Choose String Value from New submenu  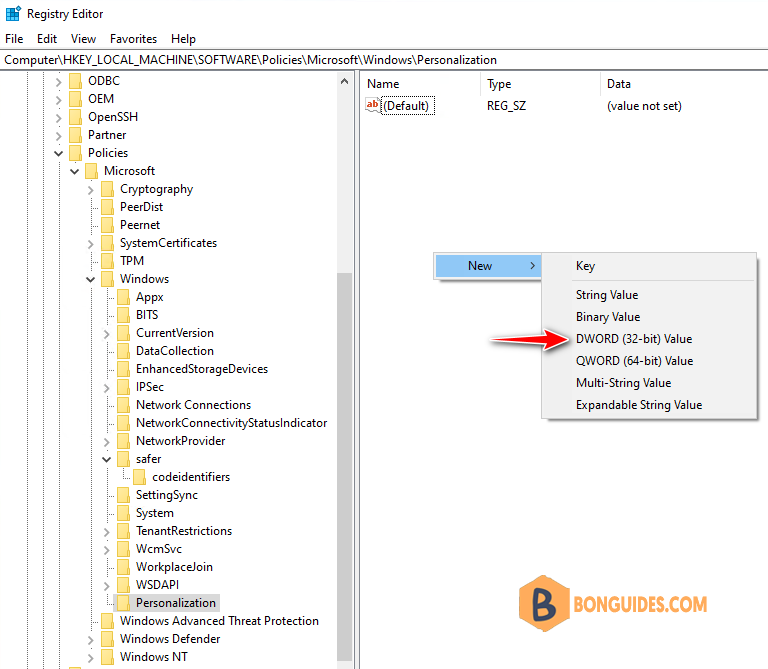coord(607,295)
